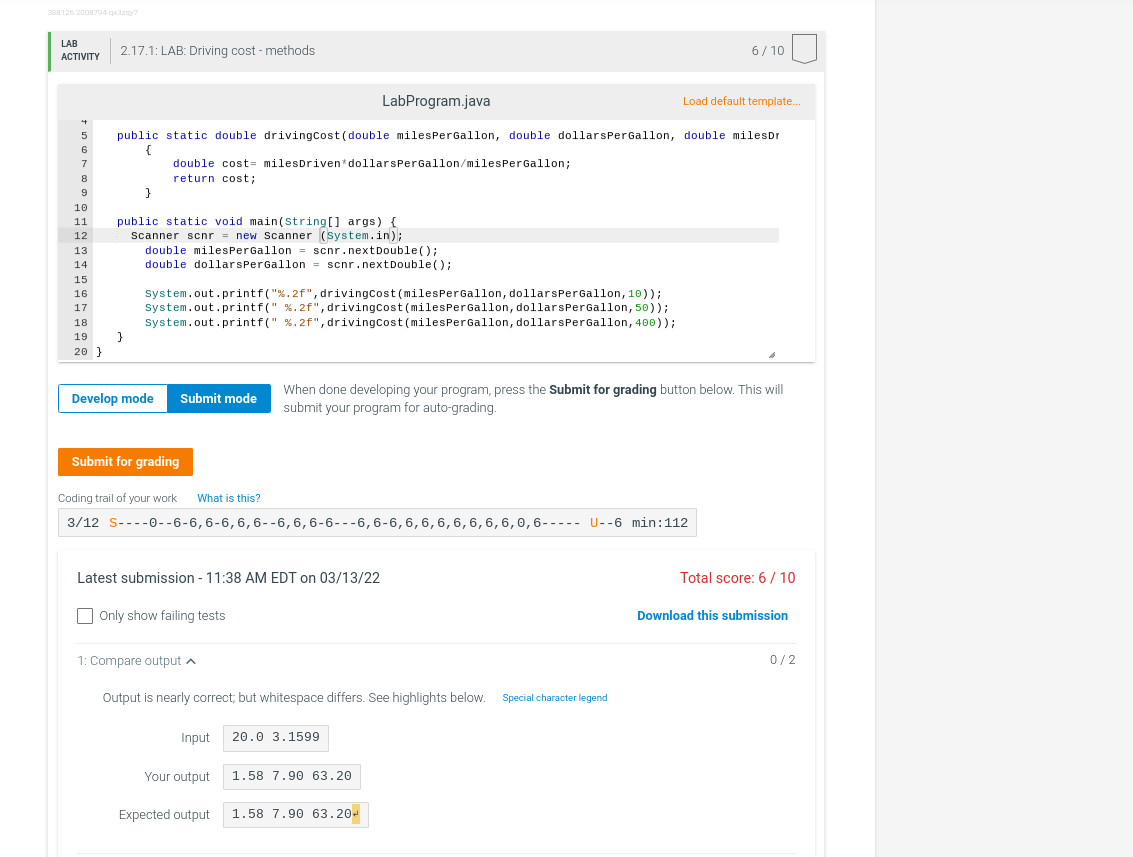Screen dimensions: 1133x857
Task: View the Special character legend
Action: pos(555,697)
